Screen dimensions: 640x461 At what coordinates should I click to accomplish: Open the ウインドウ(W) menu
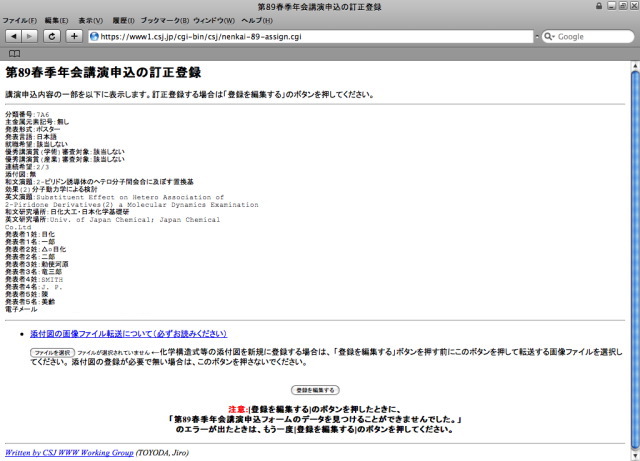pos(214,20)
